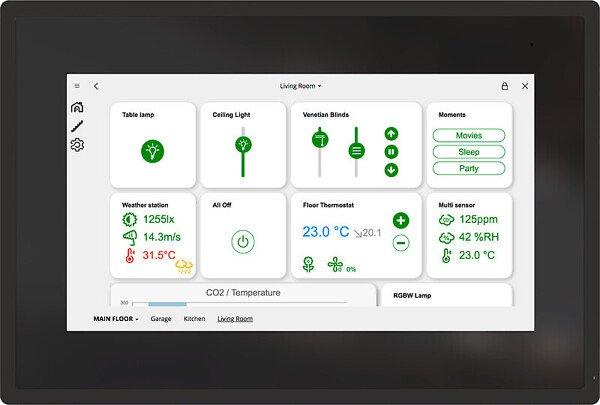Open the hamburger menu

click(x=77, y=87)
